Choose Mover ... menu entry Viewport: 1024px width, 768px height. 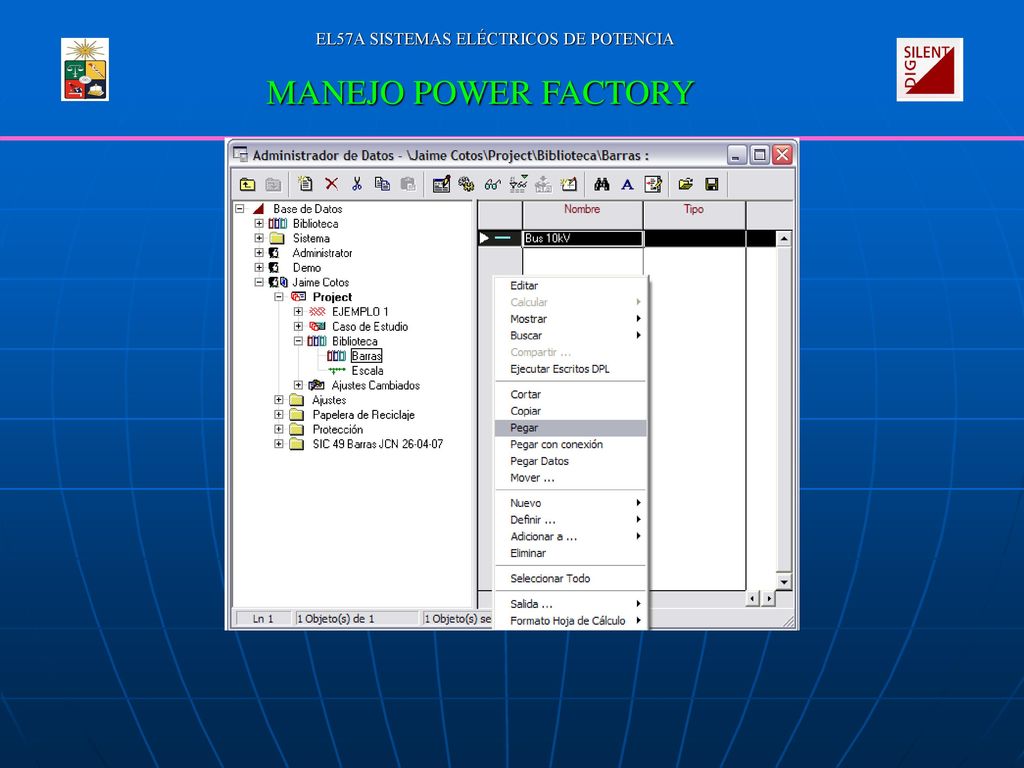[571, 478]
